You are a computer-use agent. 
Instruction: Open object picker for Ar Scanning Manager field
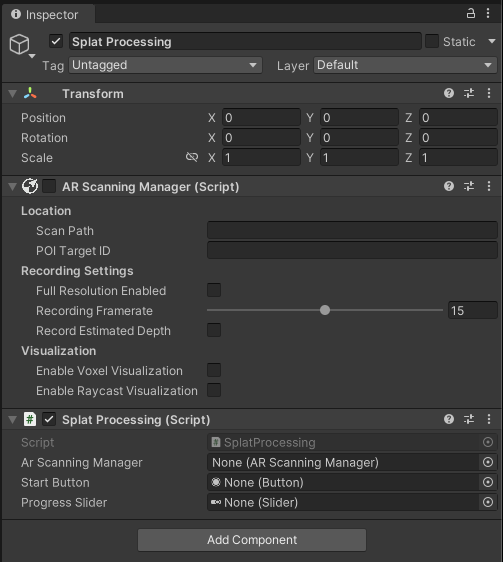click(x=488, y=462)
